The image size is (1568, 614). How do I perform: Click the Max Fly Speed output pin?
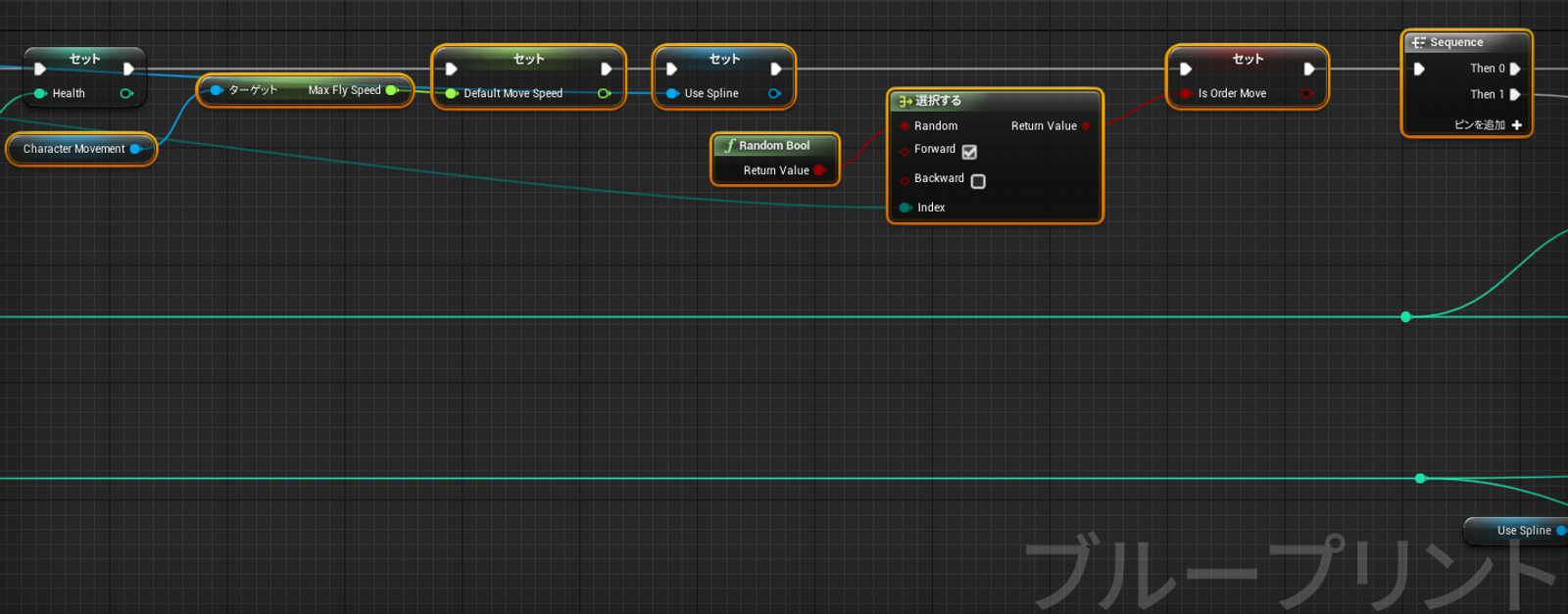(x=392, y=90)
